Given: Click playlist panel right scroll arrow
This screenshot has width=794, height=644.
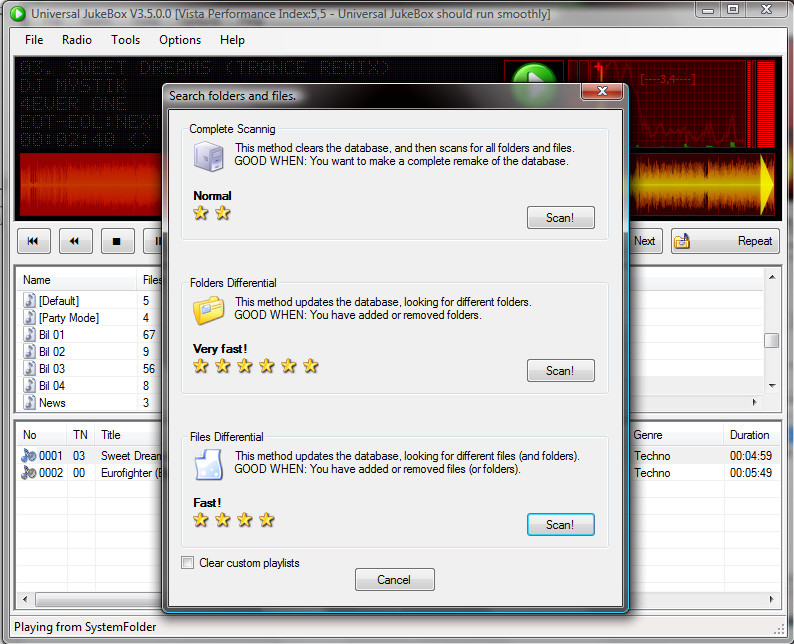Looking at the screenshot, I should tap(755, 402).
